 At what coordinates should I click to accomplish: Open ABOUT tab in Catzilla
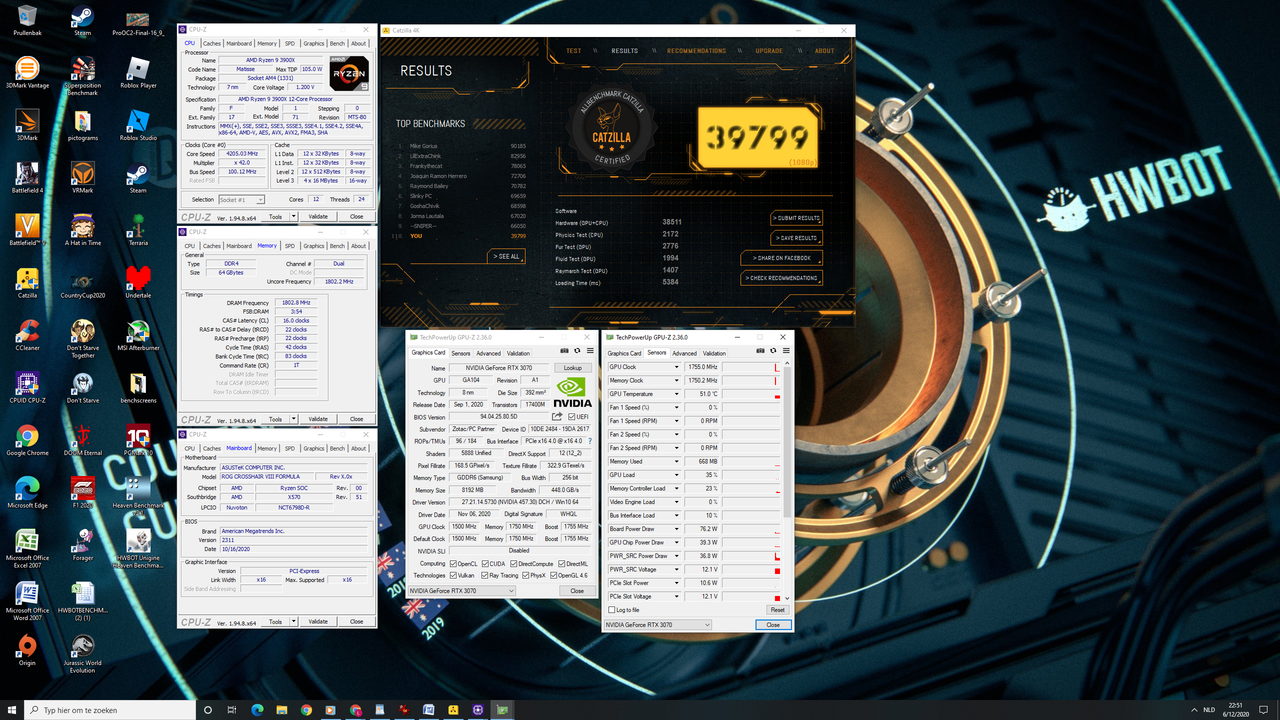[824, 51]
